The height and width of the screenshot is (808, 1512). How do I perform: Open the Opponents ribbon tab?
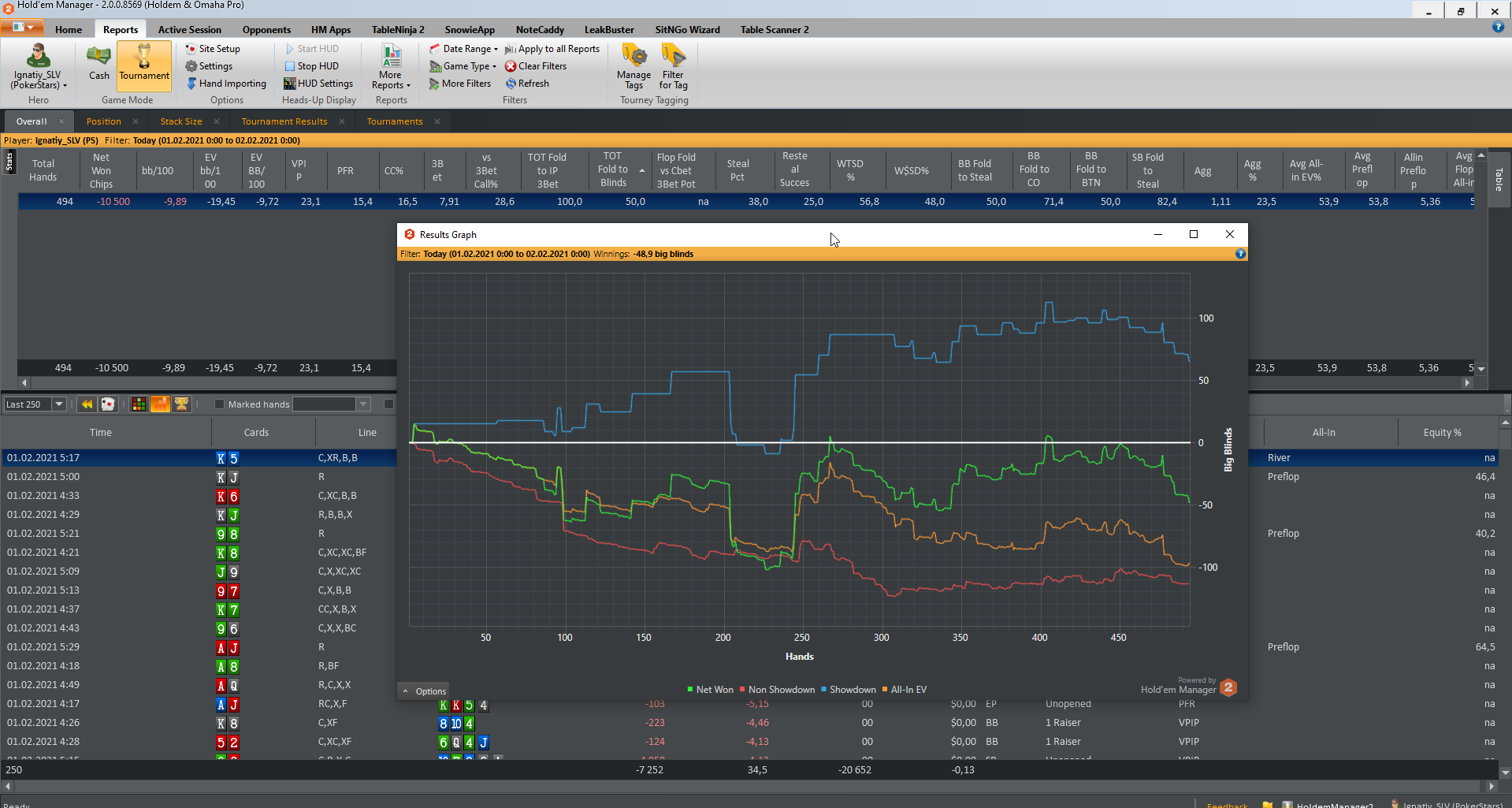[266, 30]
